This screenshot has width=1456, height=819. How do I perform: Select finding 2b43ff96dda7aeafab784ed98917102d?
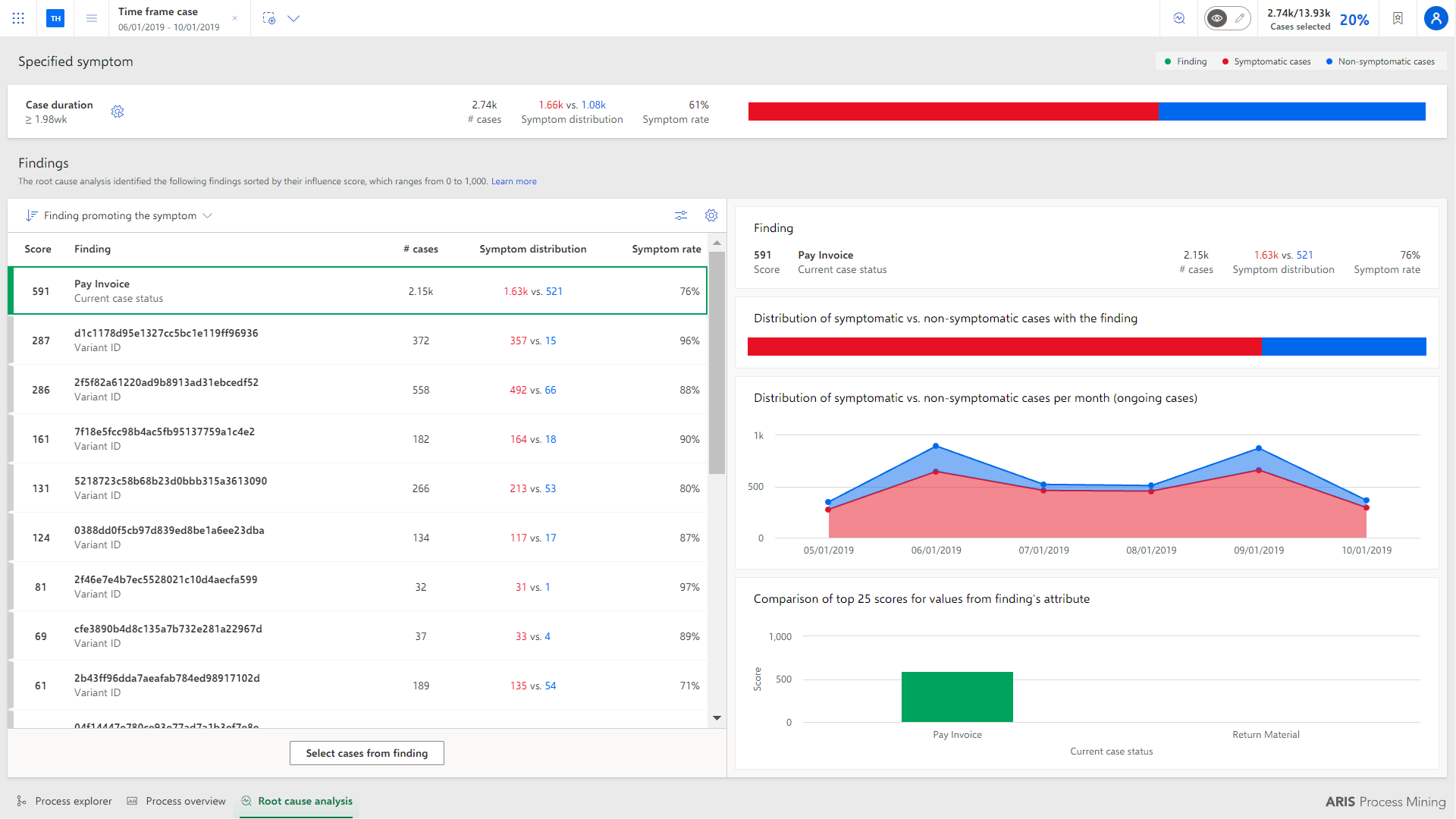358,685
